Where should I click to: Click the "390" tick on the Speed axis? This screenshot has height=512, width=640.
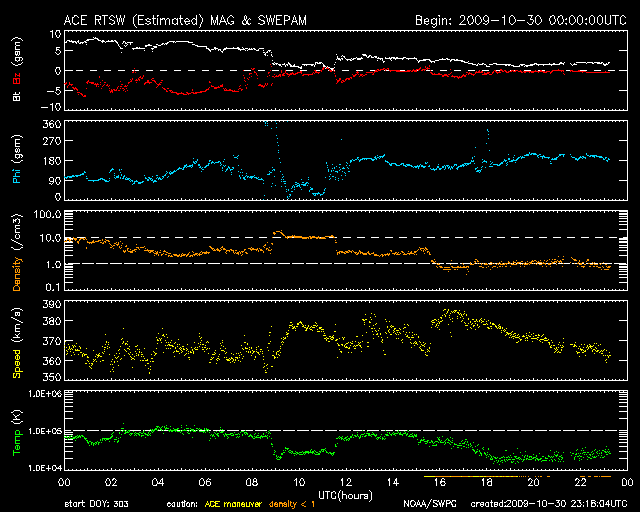(52, 304)
